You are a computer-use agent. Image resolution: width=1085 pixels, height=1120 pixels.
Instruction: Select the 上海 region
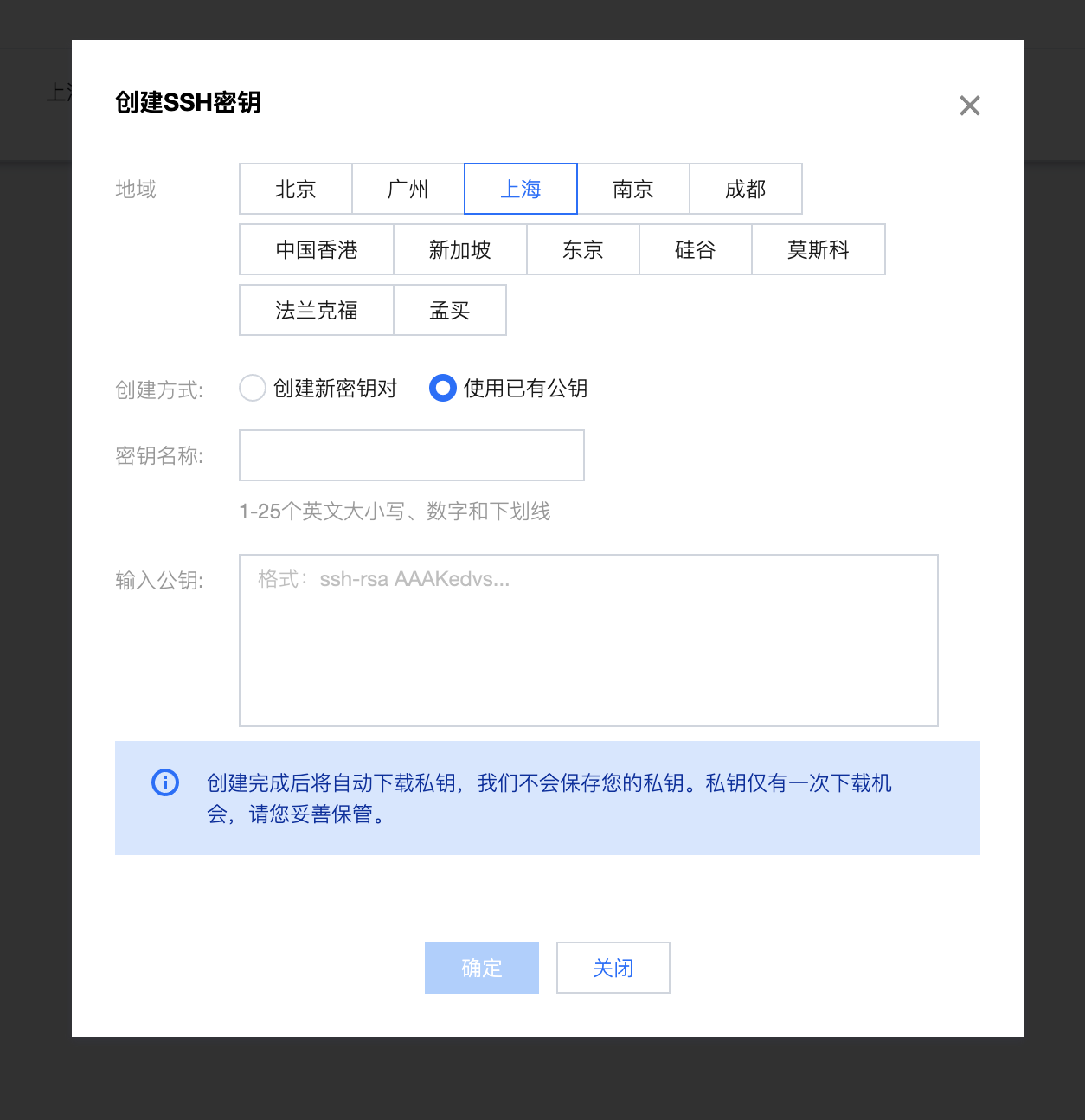[x=520, y=189]
